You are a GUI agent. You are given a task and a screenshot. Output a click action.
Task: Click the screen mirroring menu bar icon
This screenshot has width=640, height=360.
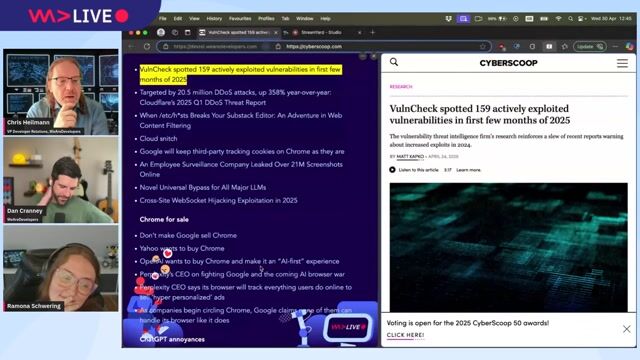point(463,19)
